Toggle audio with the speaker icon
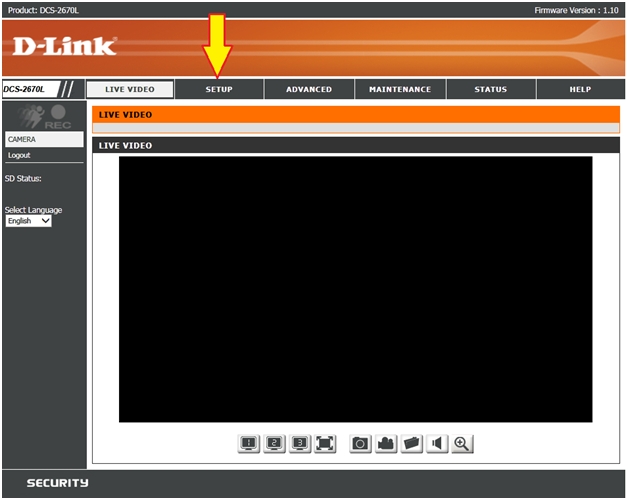This screenshot has width=628, height=500. pyautogui.click(x=436, y=443)
